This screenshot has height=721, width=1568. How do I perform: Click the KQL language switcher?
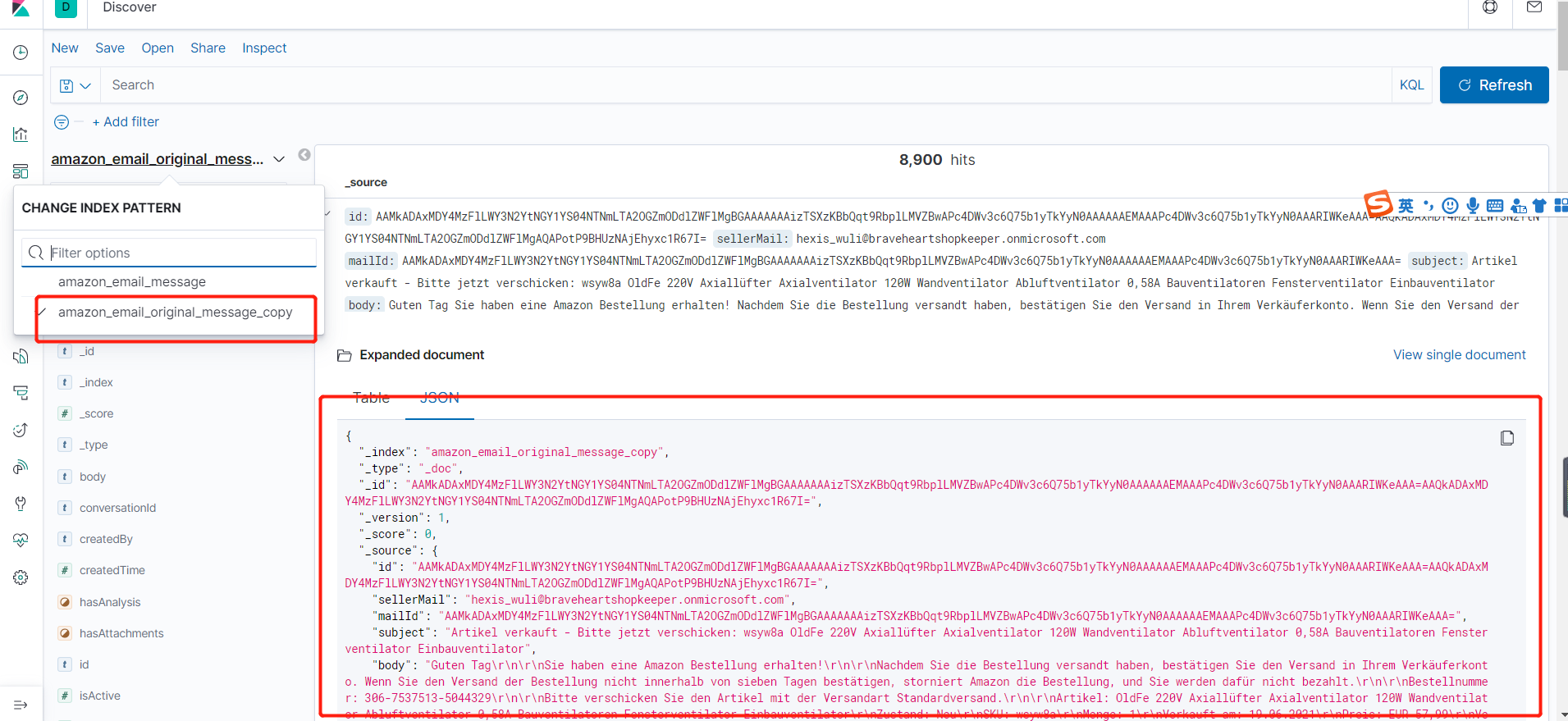(x=1411, y=85)
